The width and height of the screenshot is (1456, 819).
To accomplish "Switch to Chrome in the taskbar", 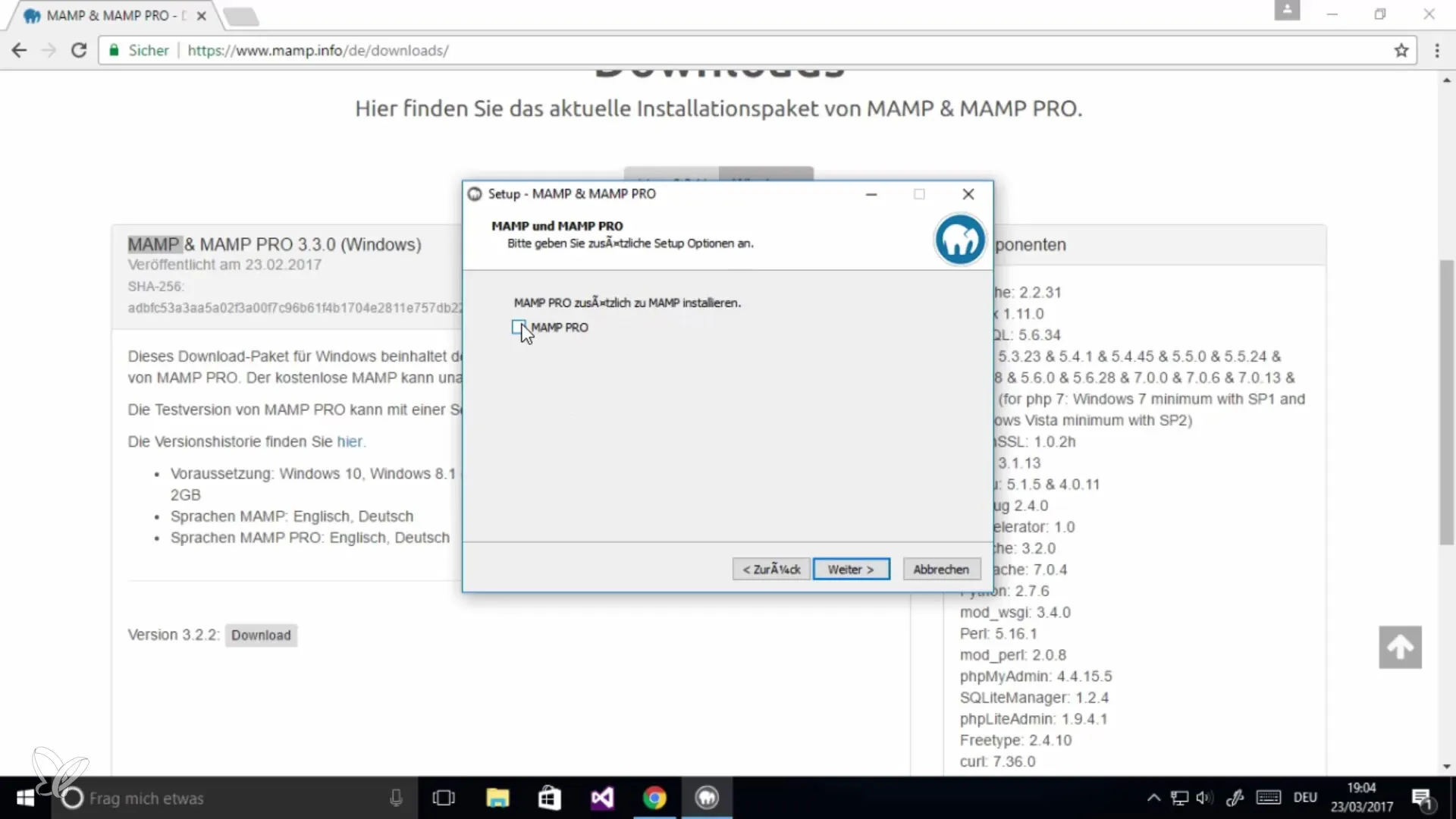I will coord(654,798).
